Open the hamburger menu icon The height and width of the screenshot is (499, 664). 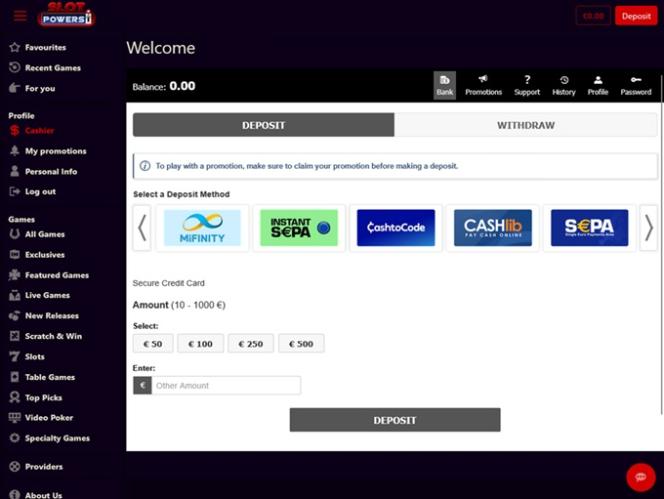[20, 16]
